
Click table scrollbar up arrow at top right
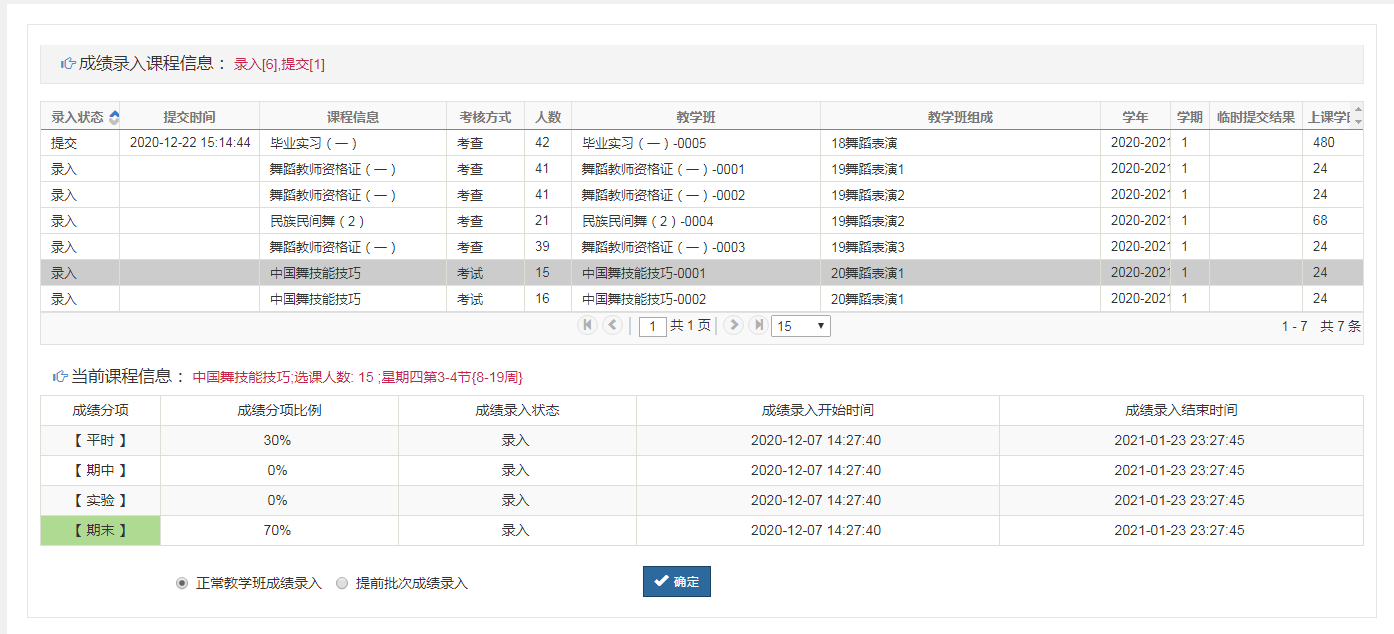click(1357, 110)
